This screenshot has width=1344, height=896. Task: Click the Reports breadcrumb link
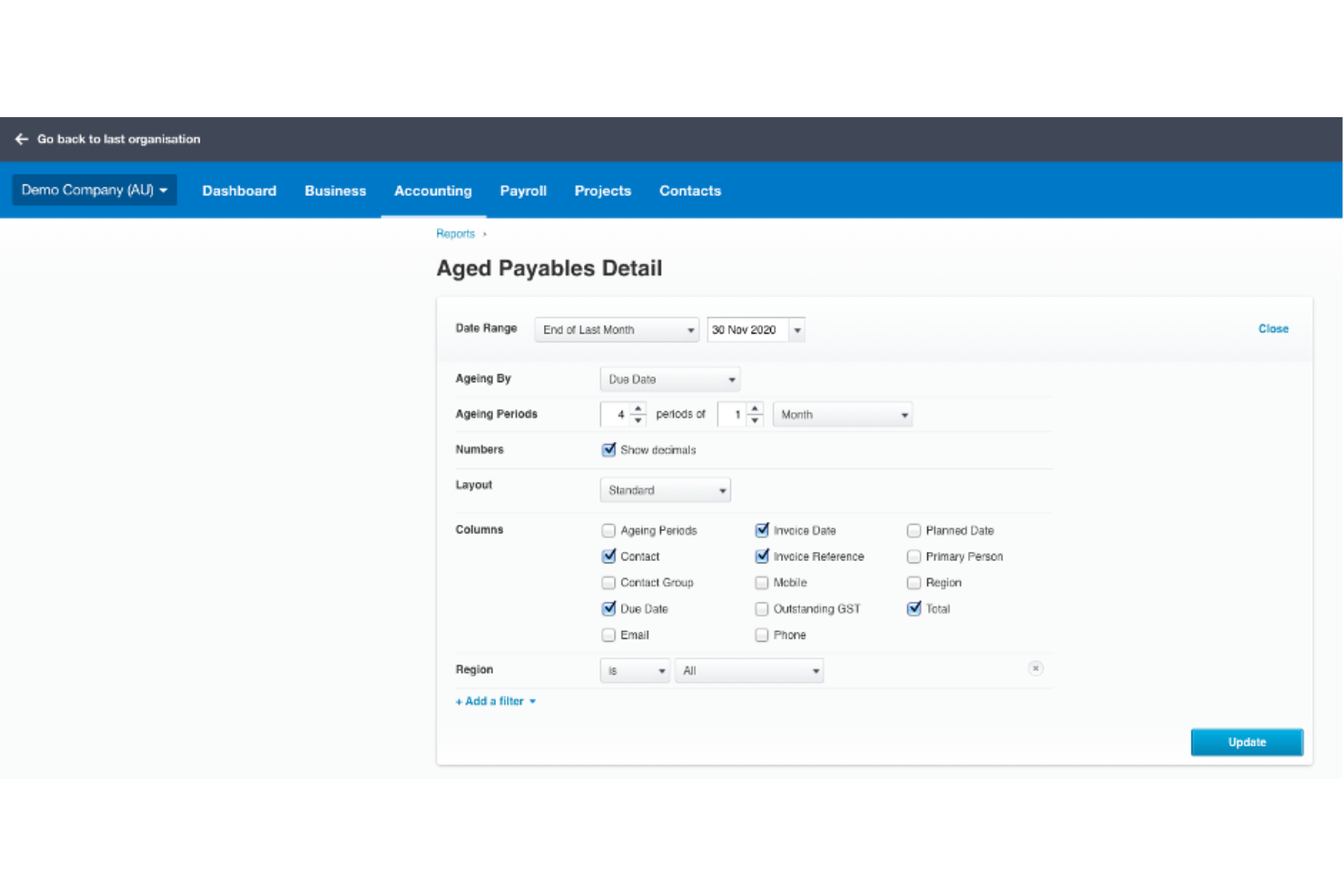[456, 233]
